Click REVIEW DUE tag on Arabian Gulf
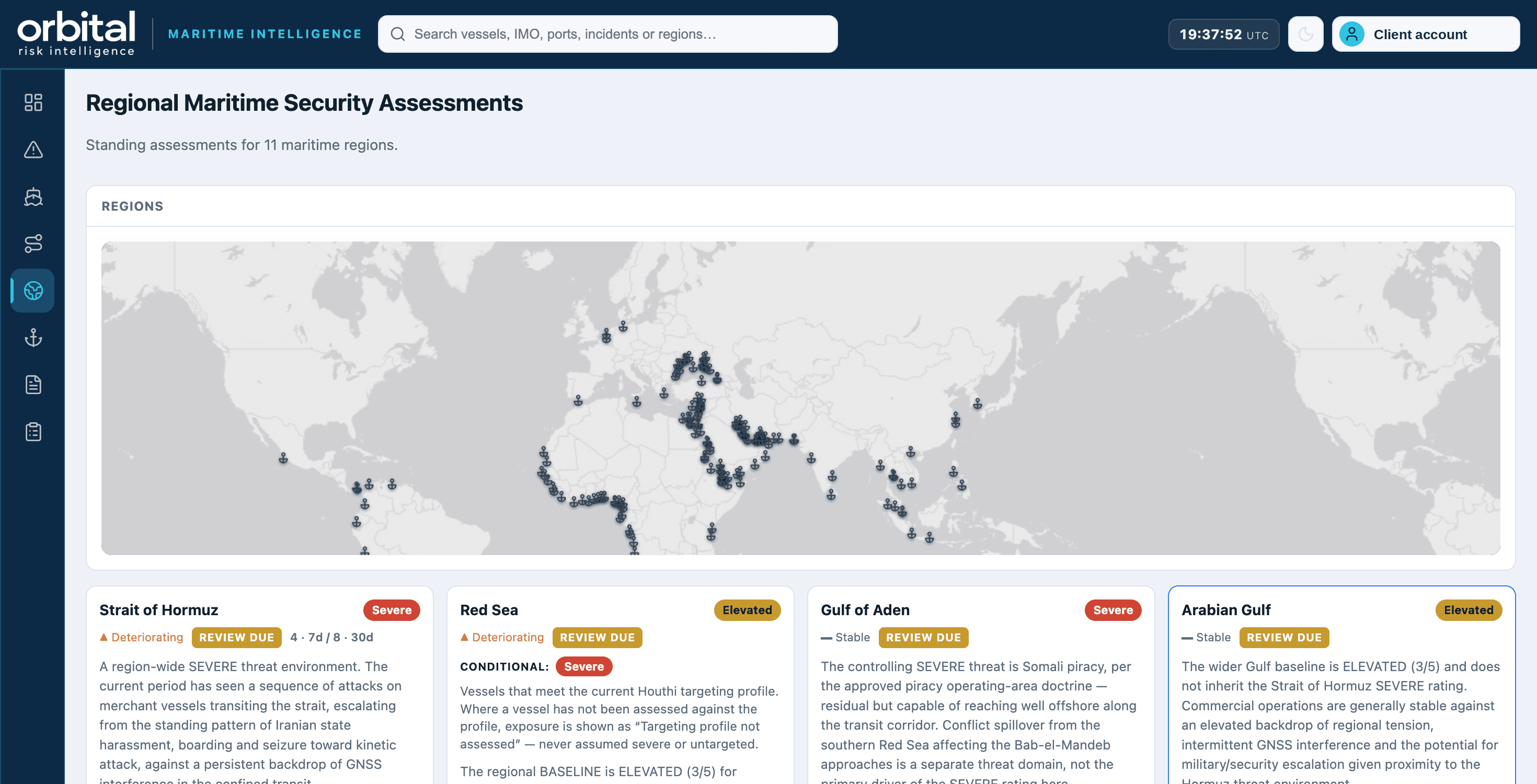Screen dimensions: 1537x784 (1284, 637)
